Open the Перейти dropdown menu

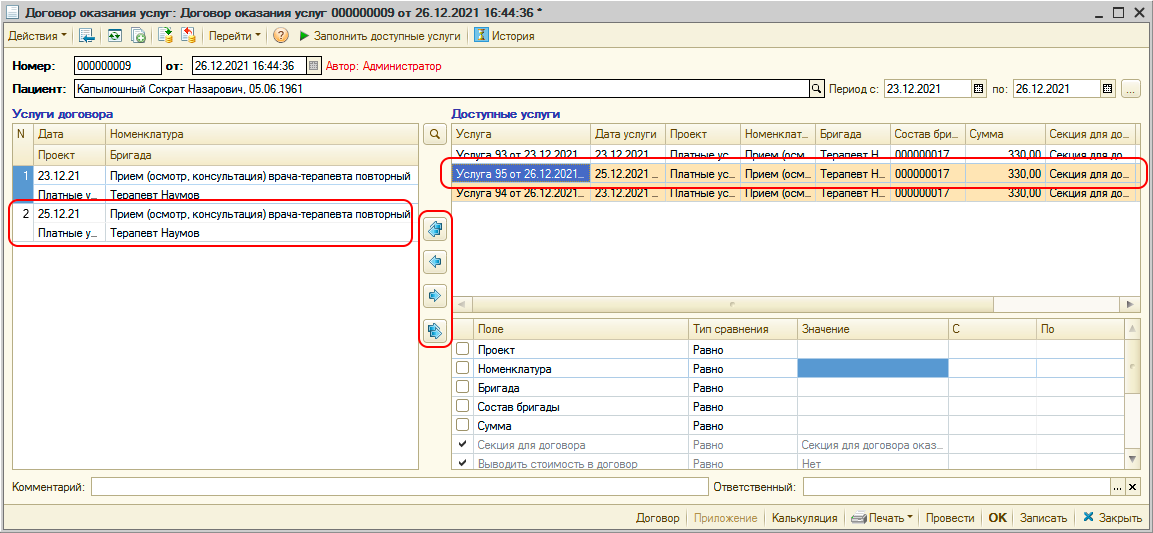[x=234, y=35]
